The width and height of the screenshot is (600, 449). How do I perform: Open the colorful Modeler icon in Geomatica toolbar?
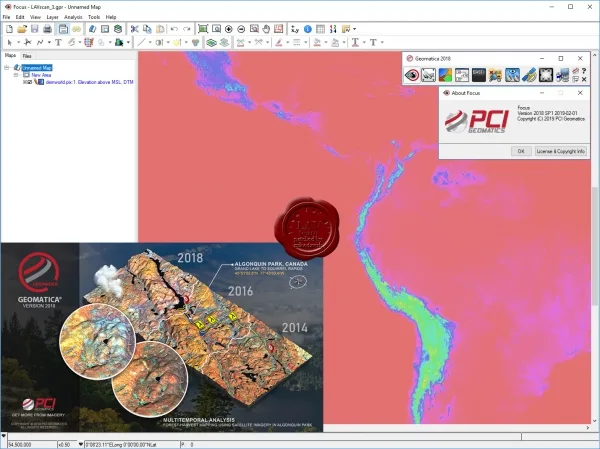click(445, 75)
